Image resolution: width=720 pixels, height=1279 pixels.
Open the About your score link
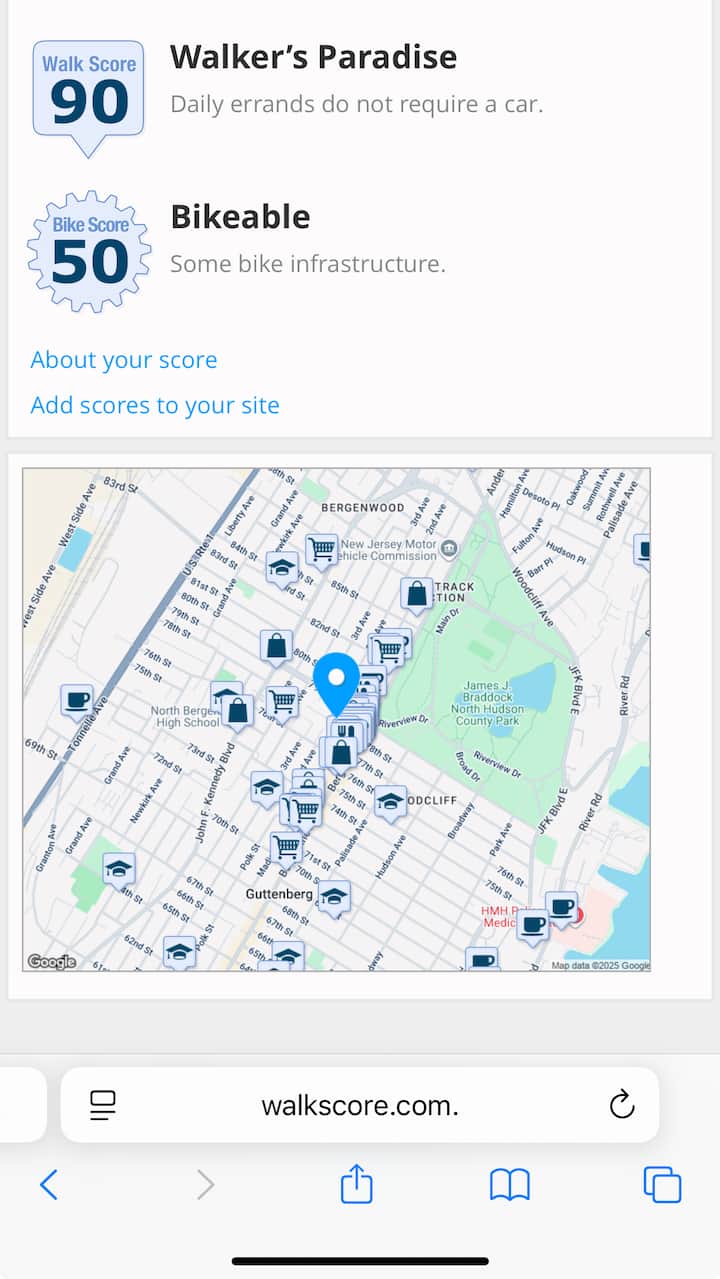tap(124, 360)
